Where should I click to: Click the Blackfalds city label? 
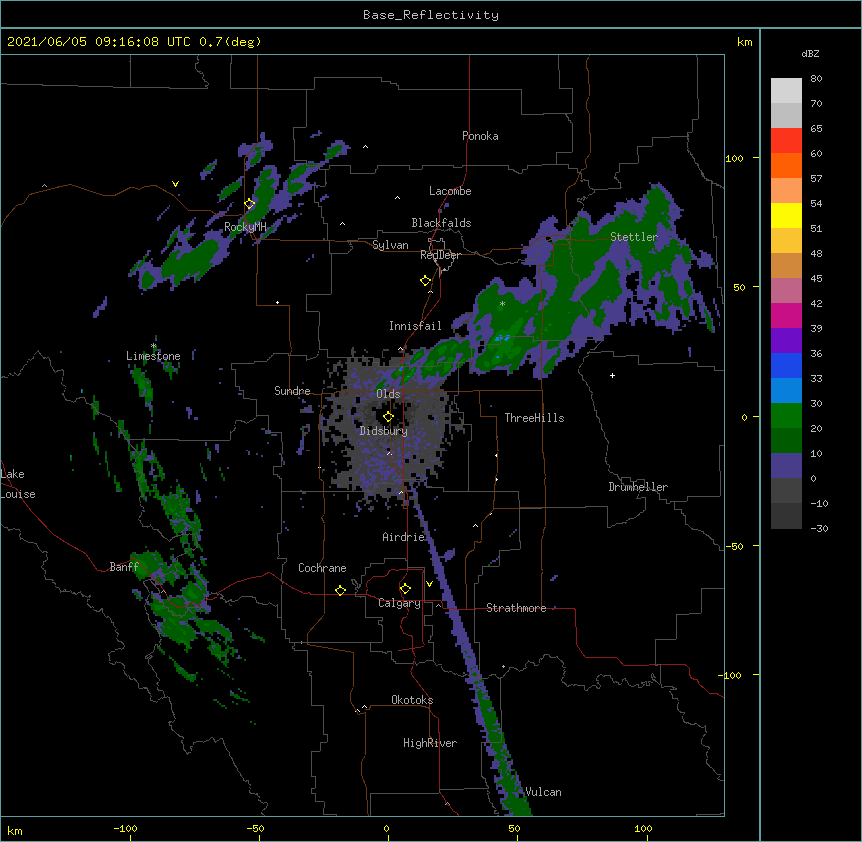pyautogui.click(x=441, y=223)
